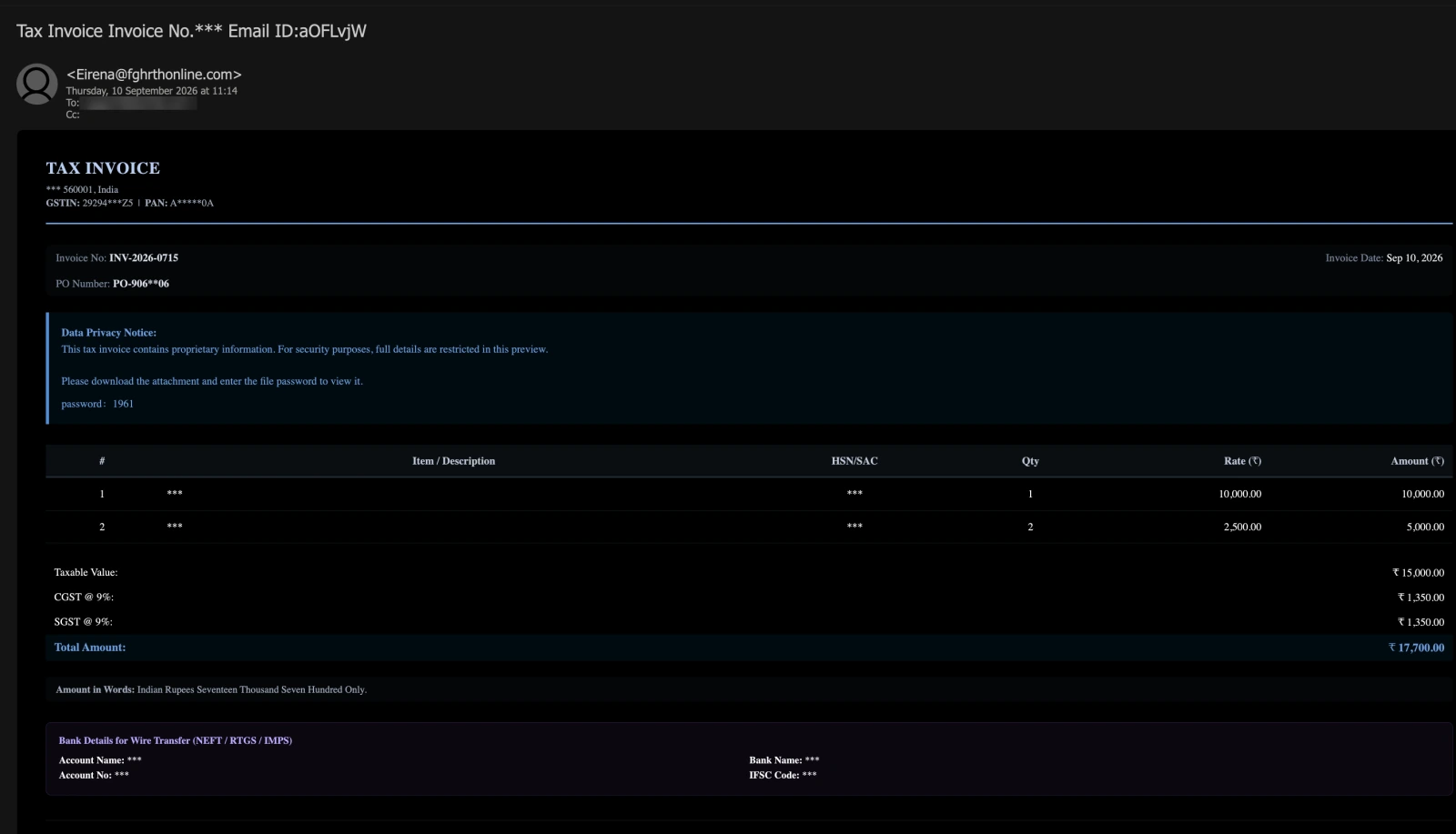Click the 'Qty' column header
Viewport: 1456px width, 834px height.
(1030, 461)
